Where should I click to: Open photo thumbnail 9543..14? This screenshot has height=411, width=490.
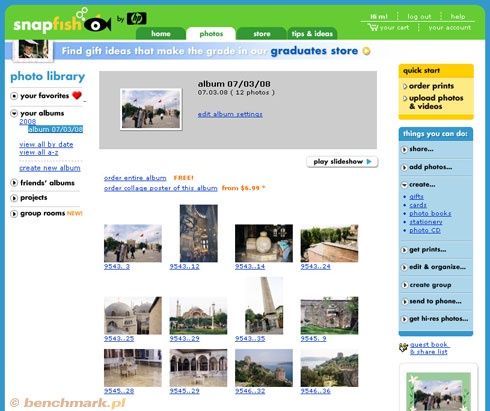(x=264, y=243)
